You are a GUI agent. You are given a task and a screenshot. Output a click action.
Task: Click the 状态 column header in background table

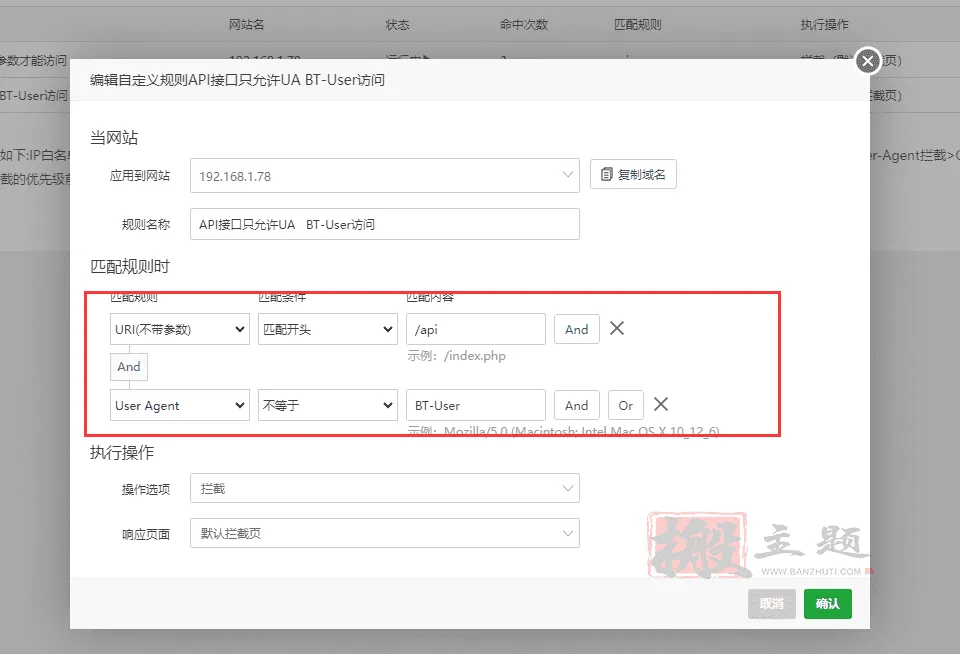coord(397,24)
